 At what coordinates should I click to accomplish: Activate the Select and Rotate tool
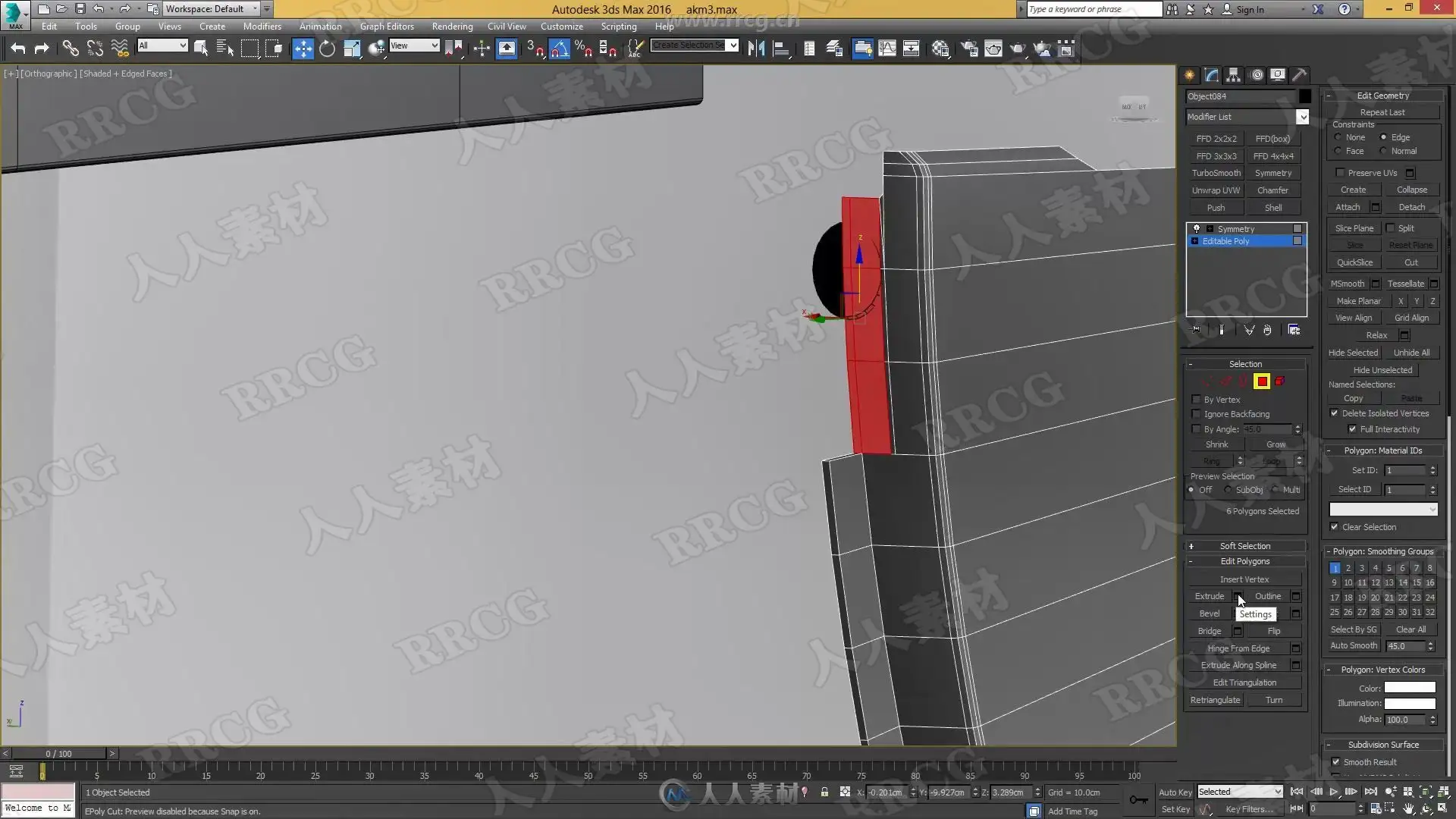point(327,49)
